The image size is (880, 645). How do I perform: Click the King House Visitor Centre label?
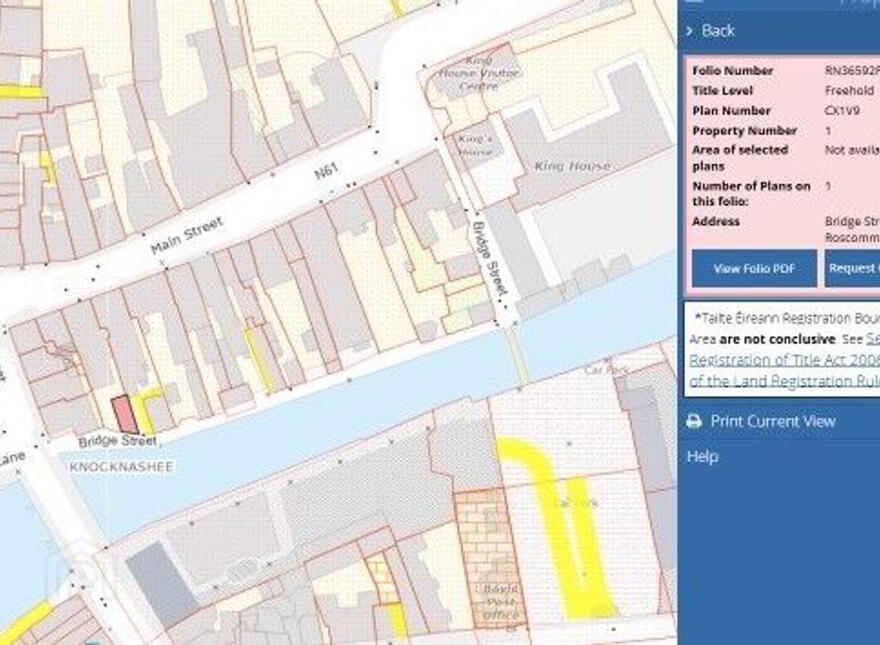click(479, 73)
